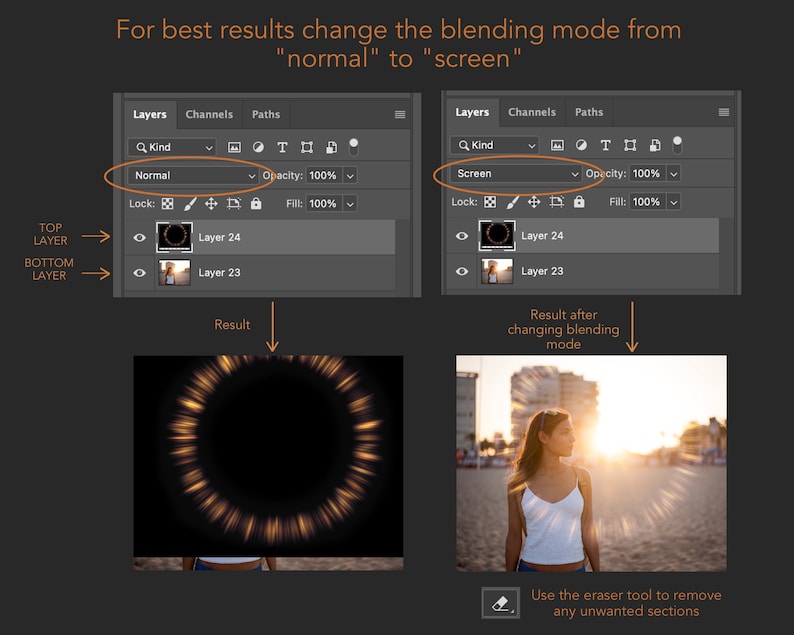The image size is (794, 635).
Task: Click adjustment layer filter icon in left panel
Action: (x=258, y=147)
